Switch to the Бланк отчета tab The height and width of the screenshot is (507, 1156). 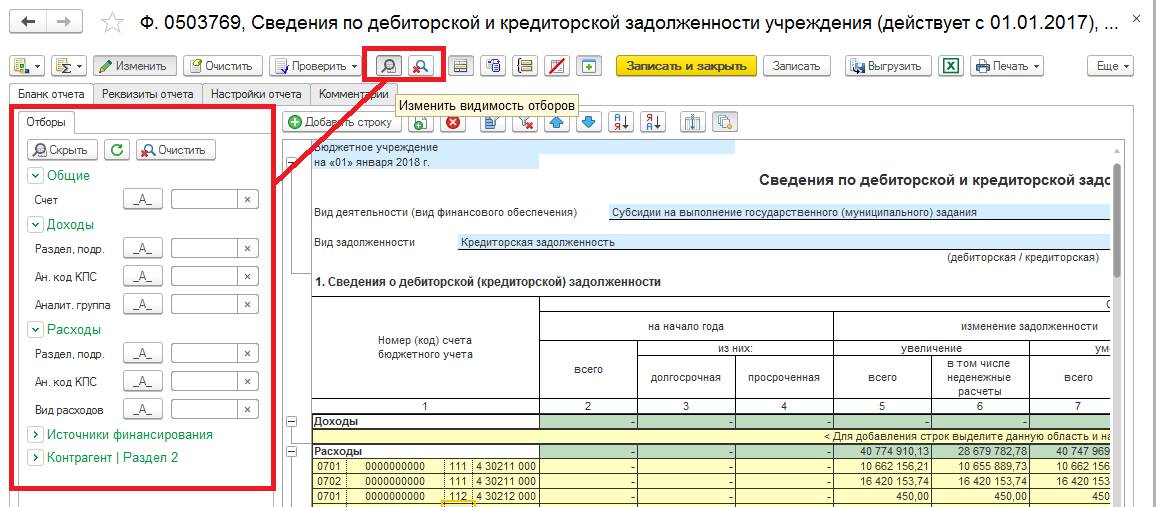(x=52, y=94)
